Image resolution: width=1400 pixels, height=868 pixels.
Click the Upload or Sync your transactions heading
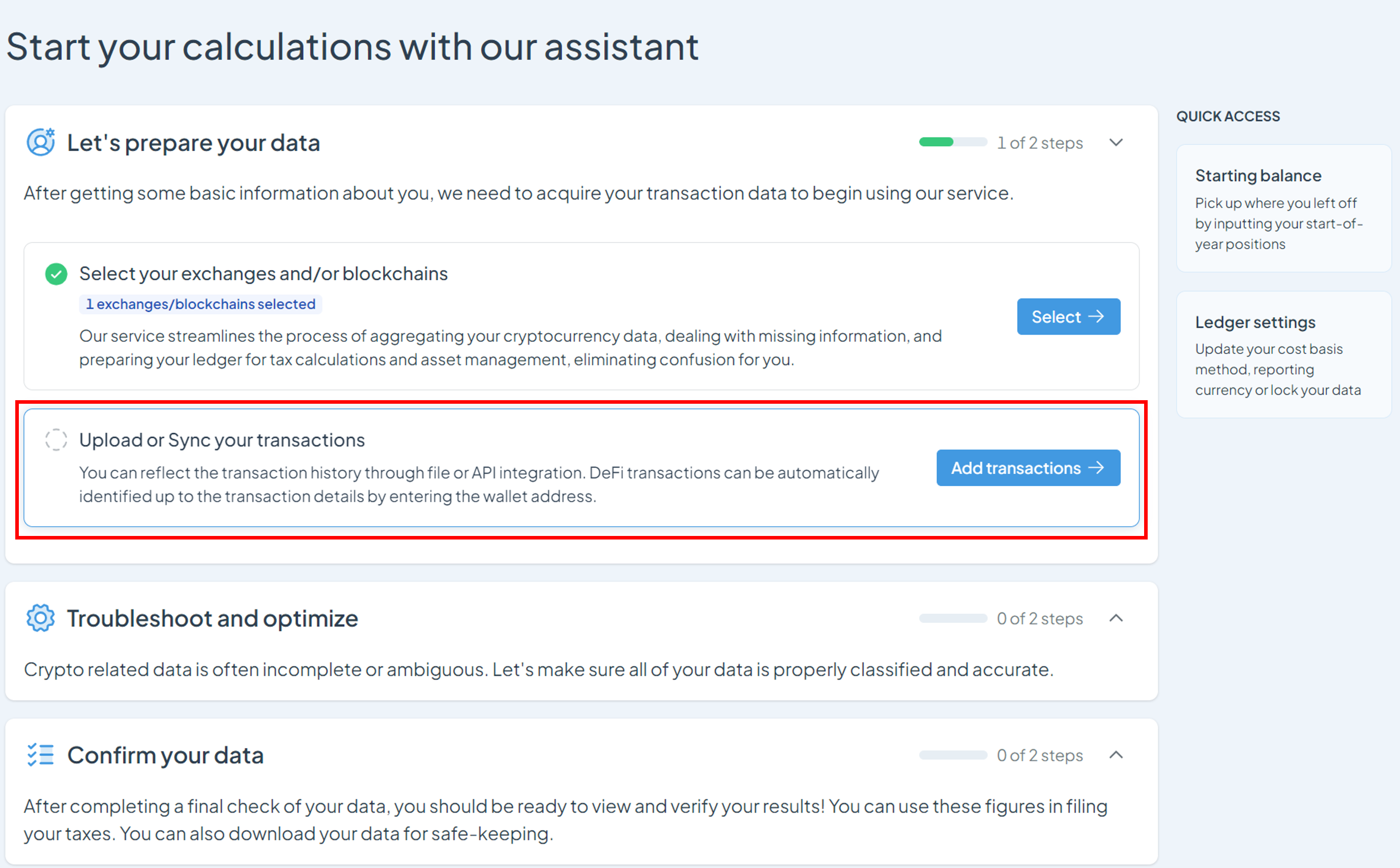pyautogui.click(x=222, y=440)
